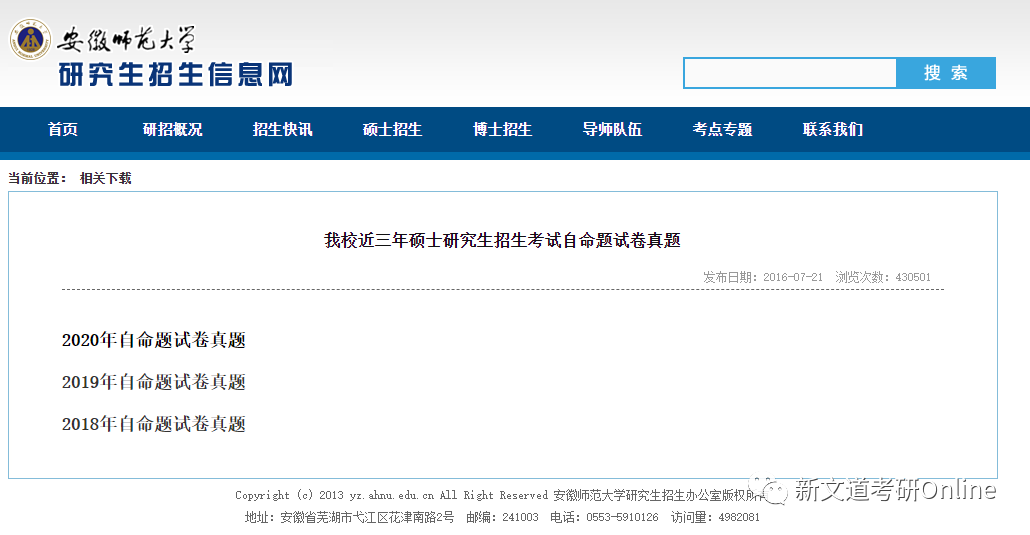Open 2020年自命题试卷真题 link

click(154, 340)
